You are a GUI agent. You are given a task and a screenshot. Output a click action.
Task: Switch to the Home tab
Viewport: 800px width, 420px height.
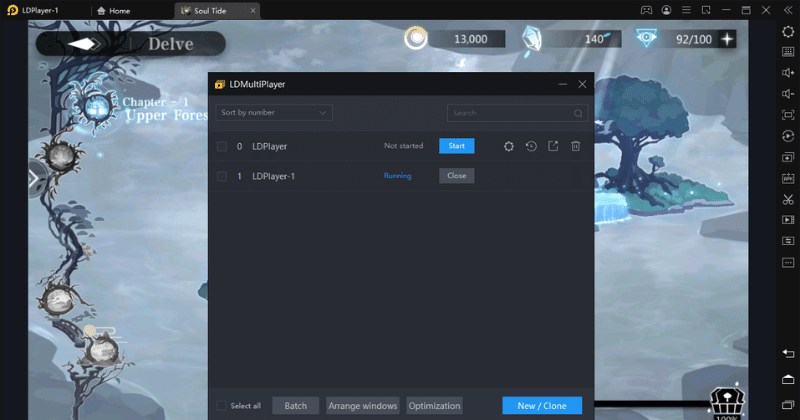pos(114,11)
